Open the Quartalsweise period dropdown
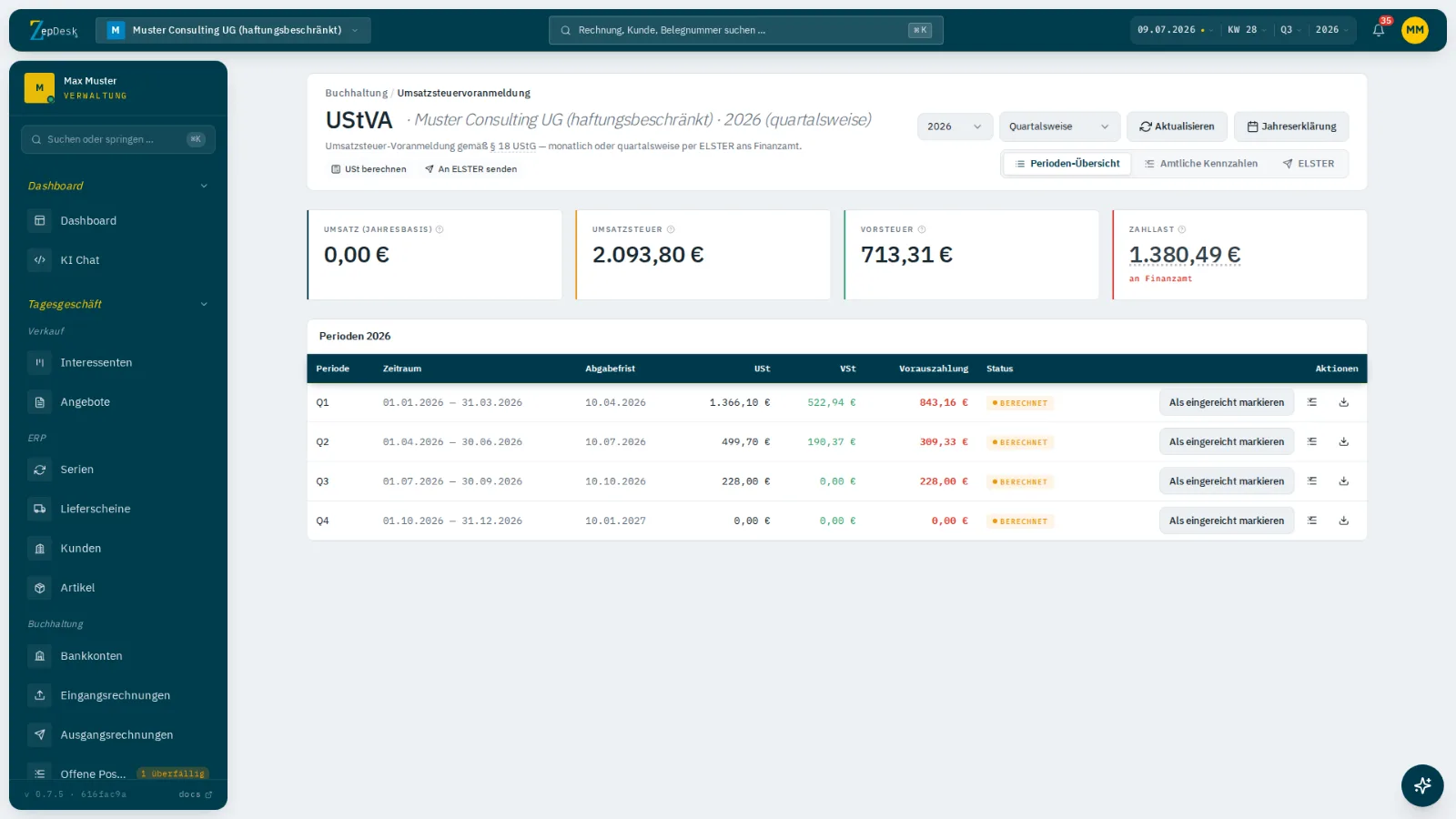The height and width of the screenshot is (819, 1456). (x=1059, y=126)
